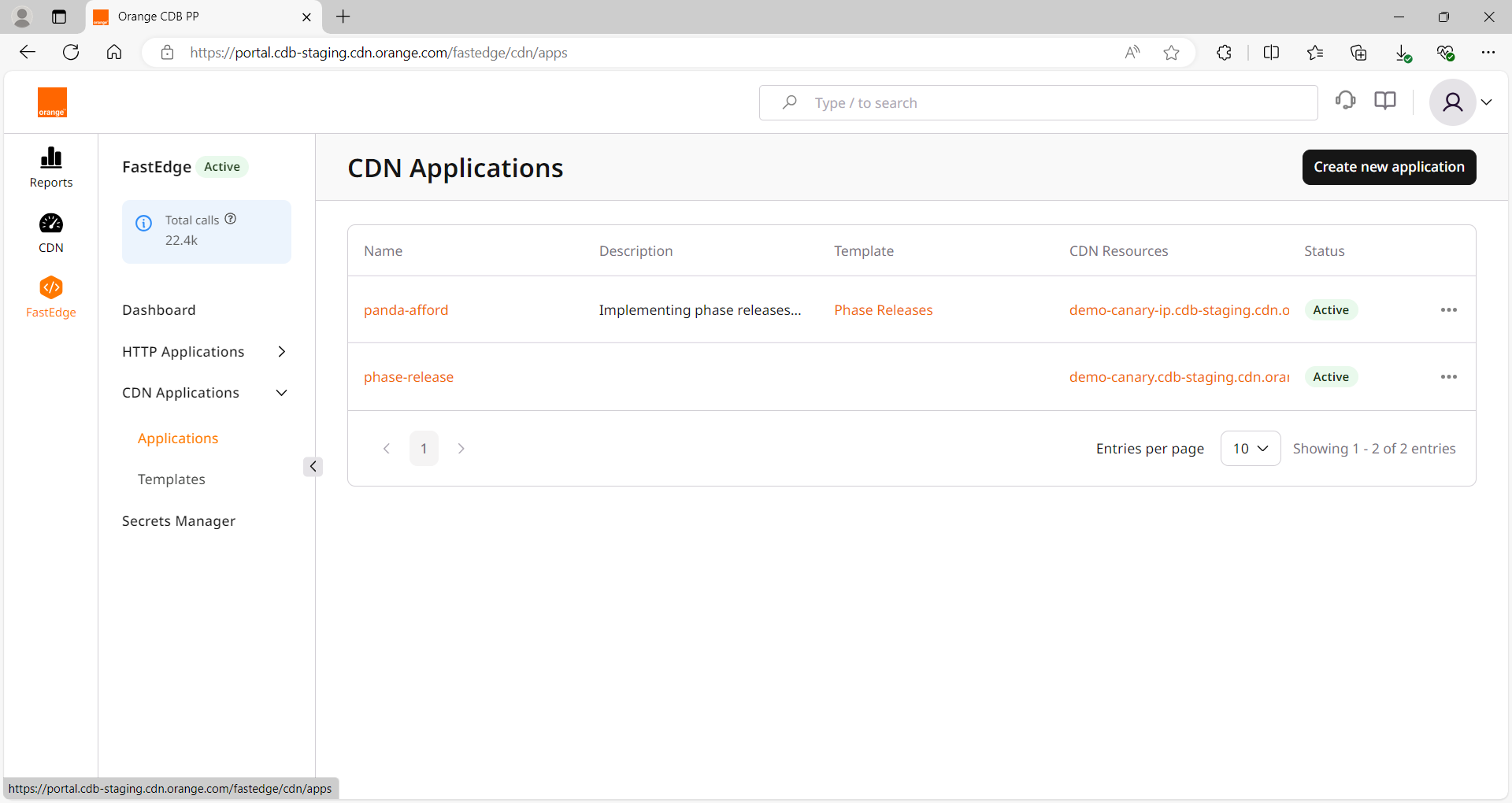Open Secrets Manager from the sidebar
Screen dimensions: 1512x803
click(x=179, y=521)
